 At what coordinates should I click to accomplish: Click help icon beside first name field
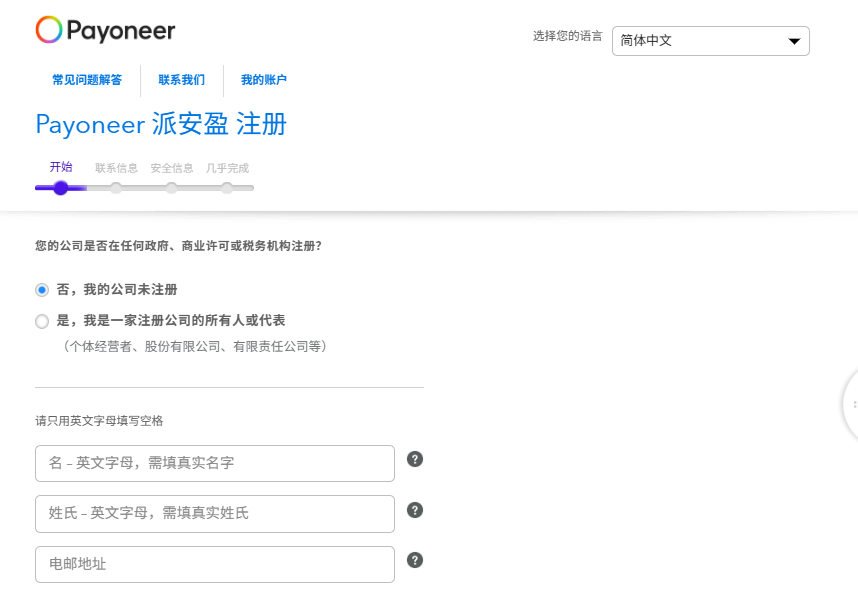(x=415, y=459)
